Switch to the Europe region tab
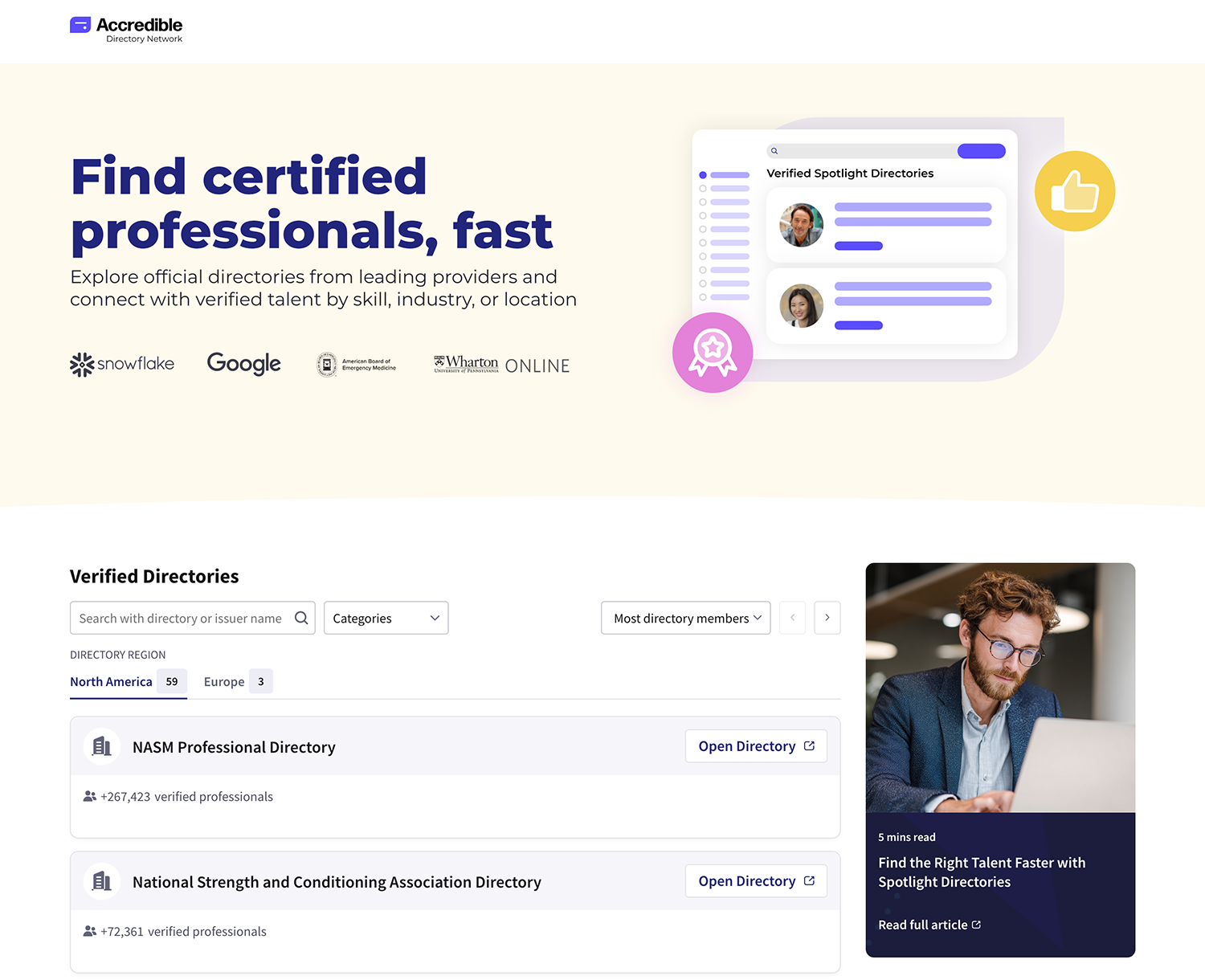This screenshot has width=1205, height=980. [x=238, y=682]
